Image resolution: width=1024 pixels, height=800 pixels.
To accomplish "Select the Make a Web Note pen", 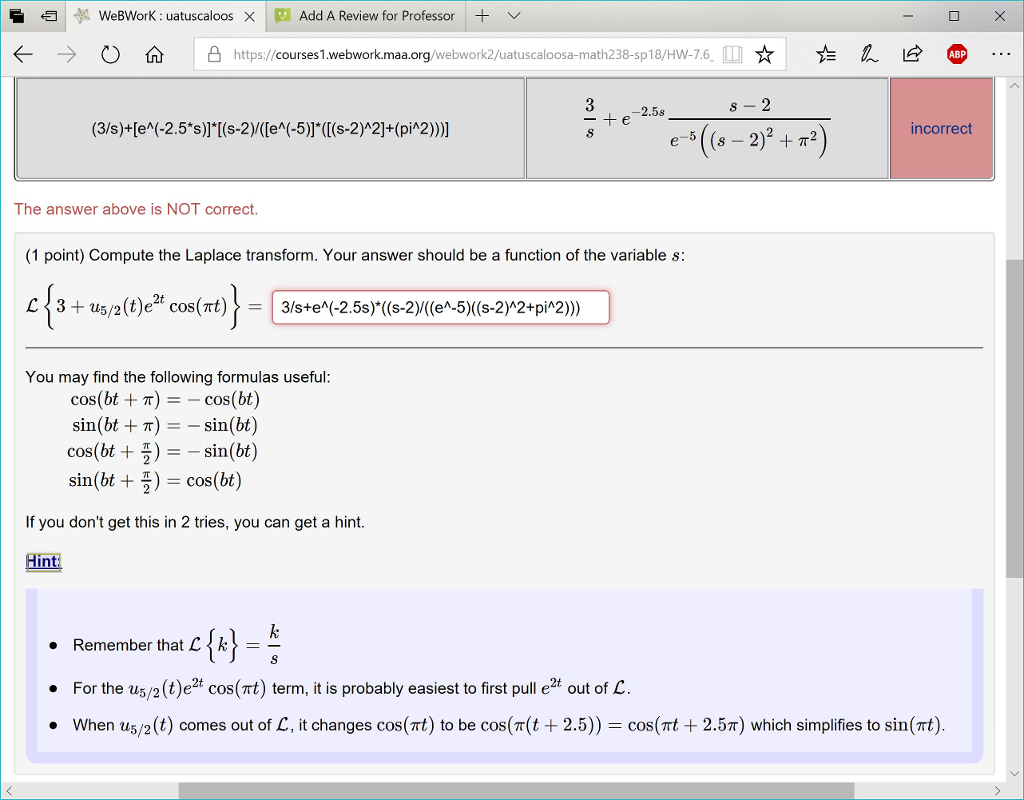I will 868,54.
